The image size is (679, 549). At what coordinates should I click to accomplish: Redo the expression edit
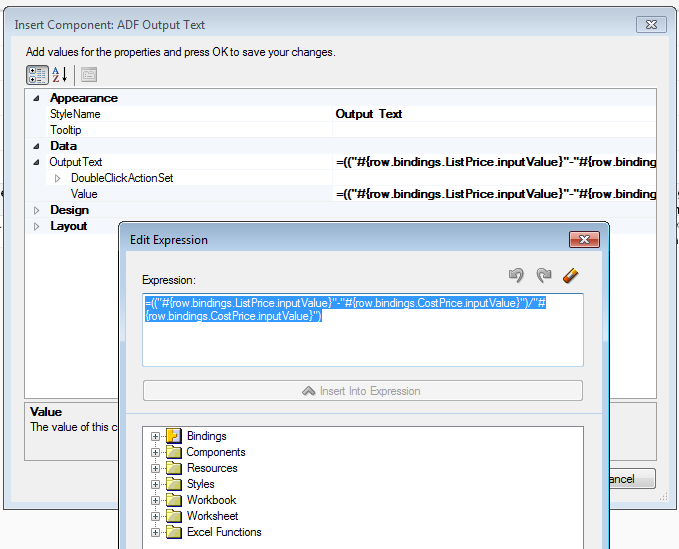coord(544,275)
